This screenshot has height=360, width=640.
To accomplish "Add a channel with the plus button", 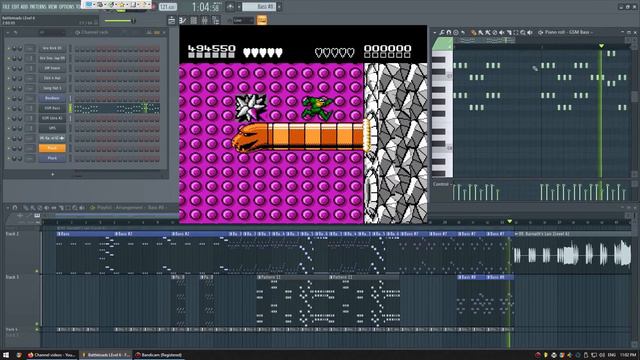I will coord(52,174).
